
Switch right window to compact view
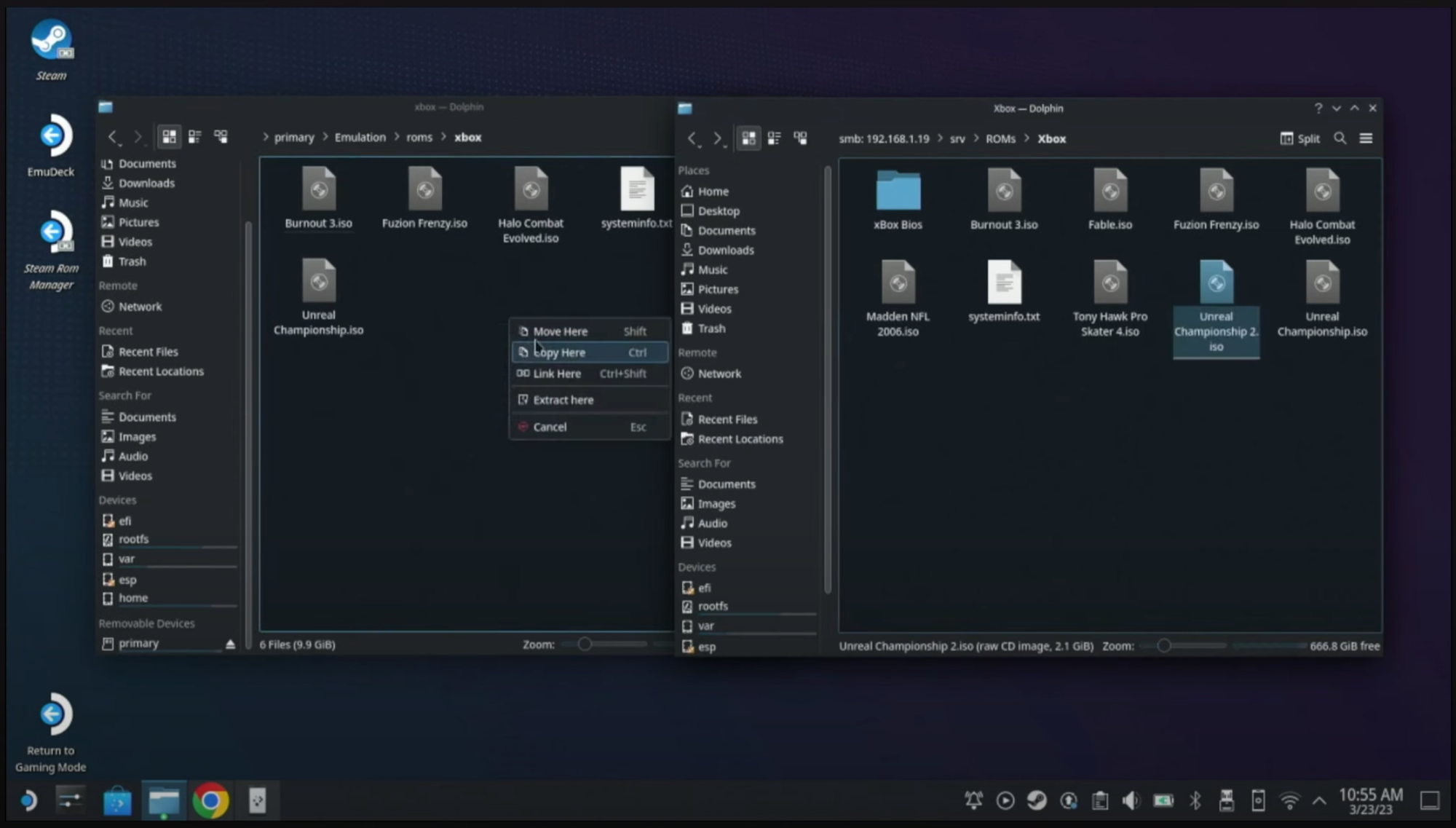click(x=774, y=138)
